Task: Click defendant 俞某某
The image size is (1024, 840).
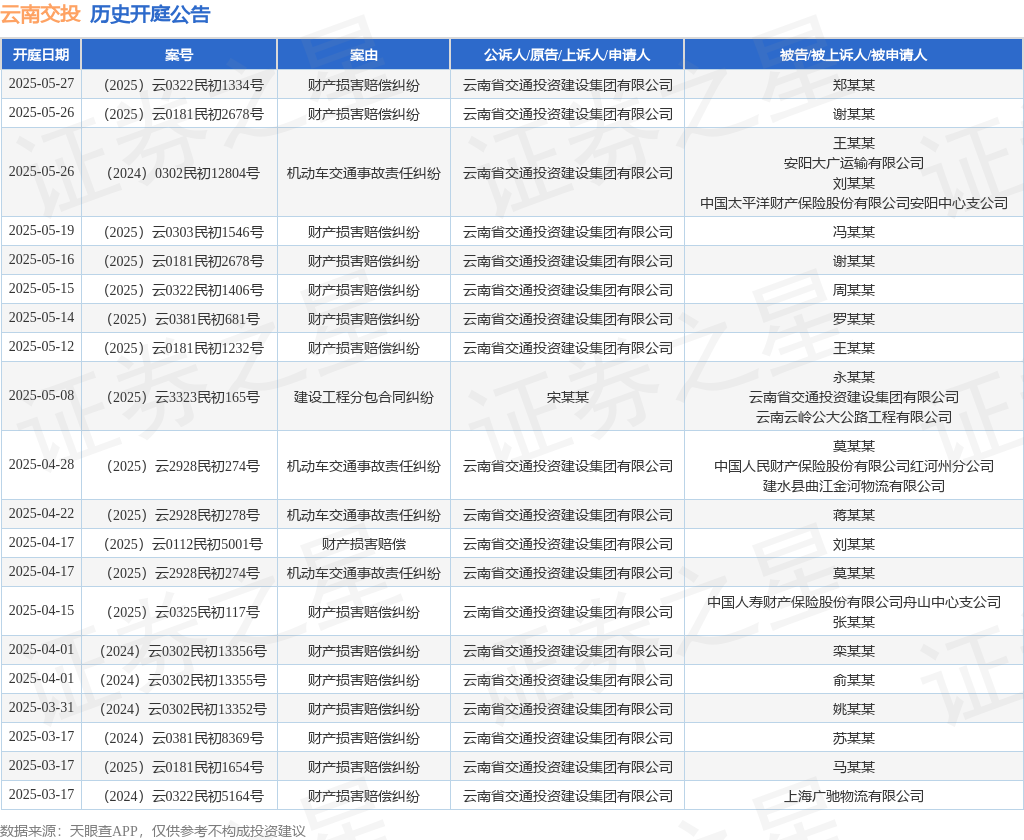Action: [854, 680]
